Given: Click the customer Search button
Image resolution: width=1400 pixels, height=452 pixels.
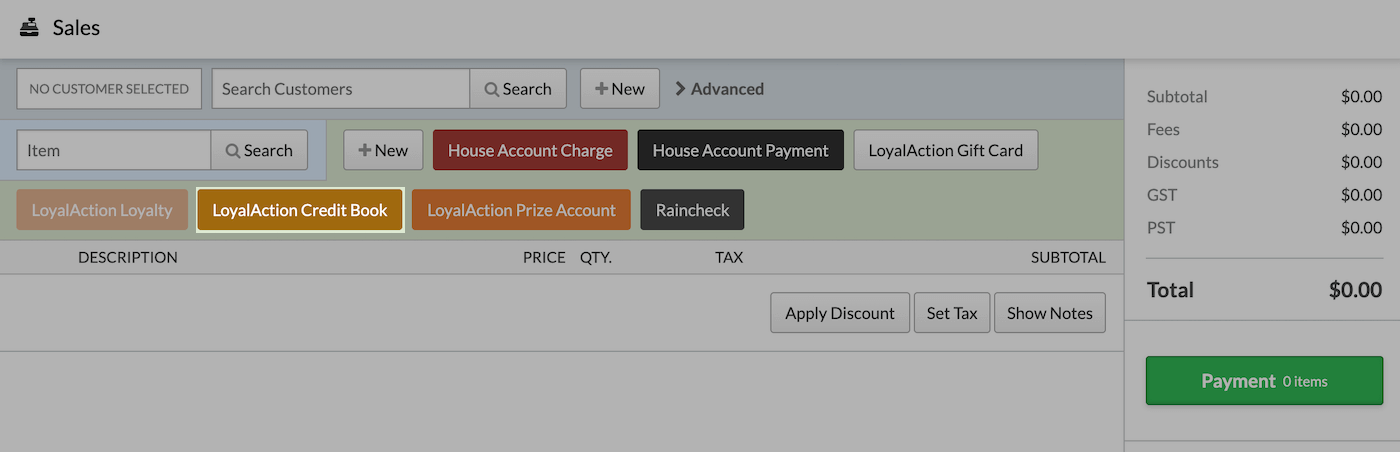Looking at the screenshot, I should [518, 89].
